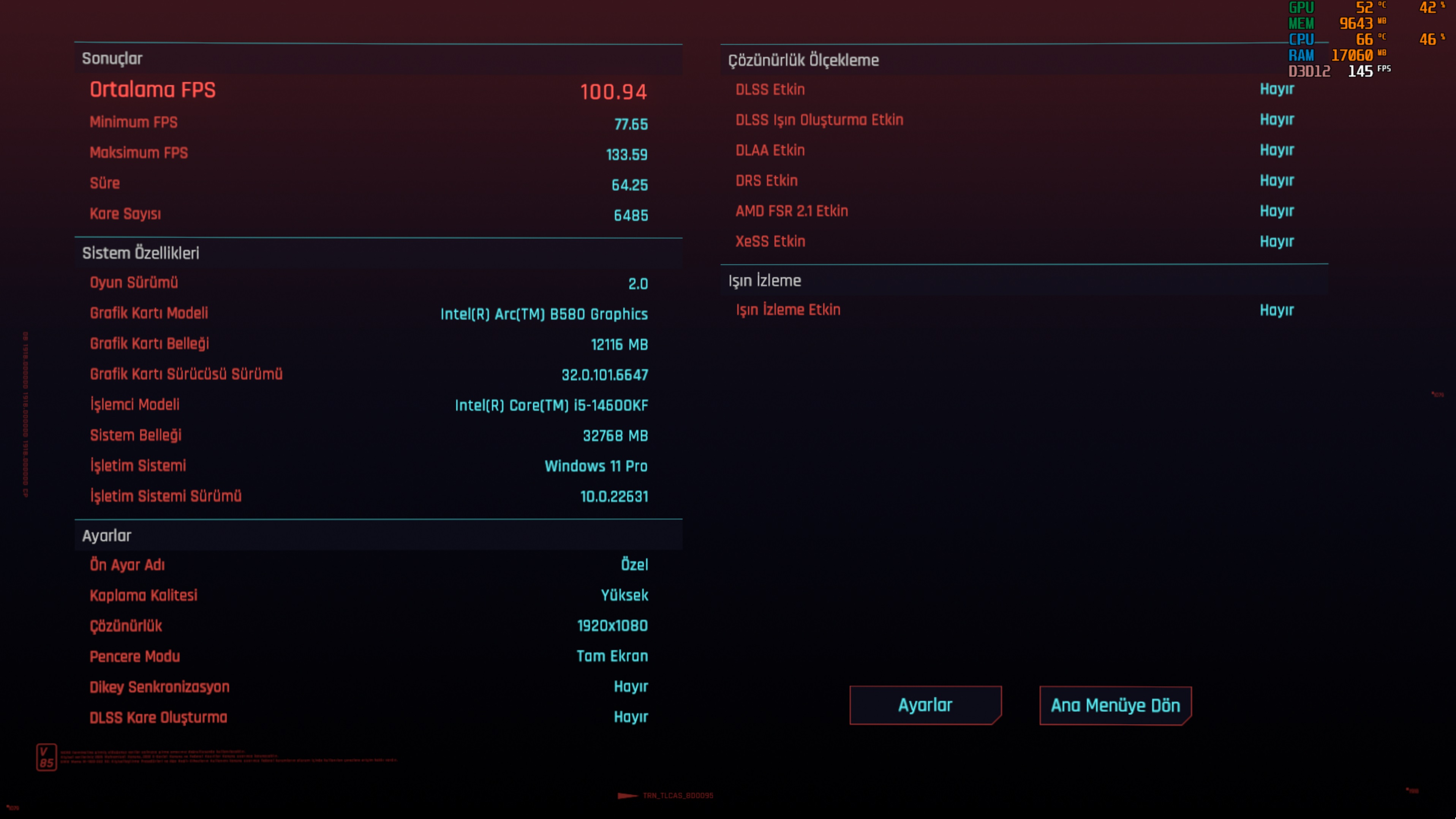Screen dimensions: 1456x819
Task: Select the Sistem Özellikleri section header
Action: [140, 253]
